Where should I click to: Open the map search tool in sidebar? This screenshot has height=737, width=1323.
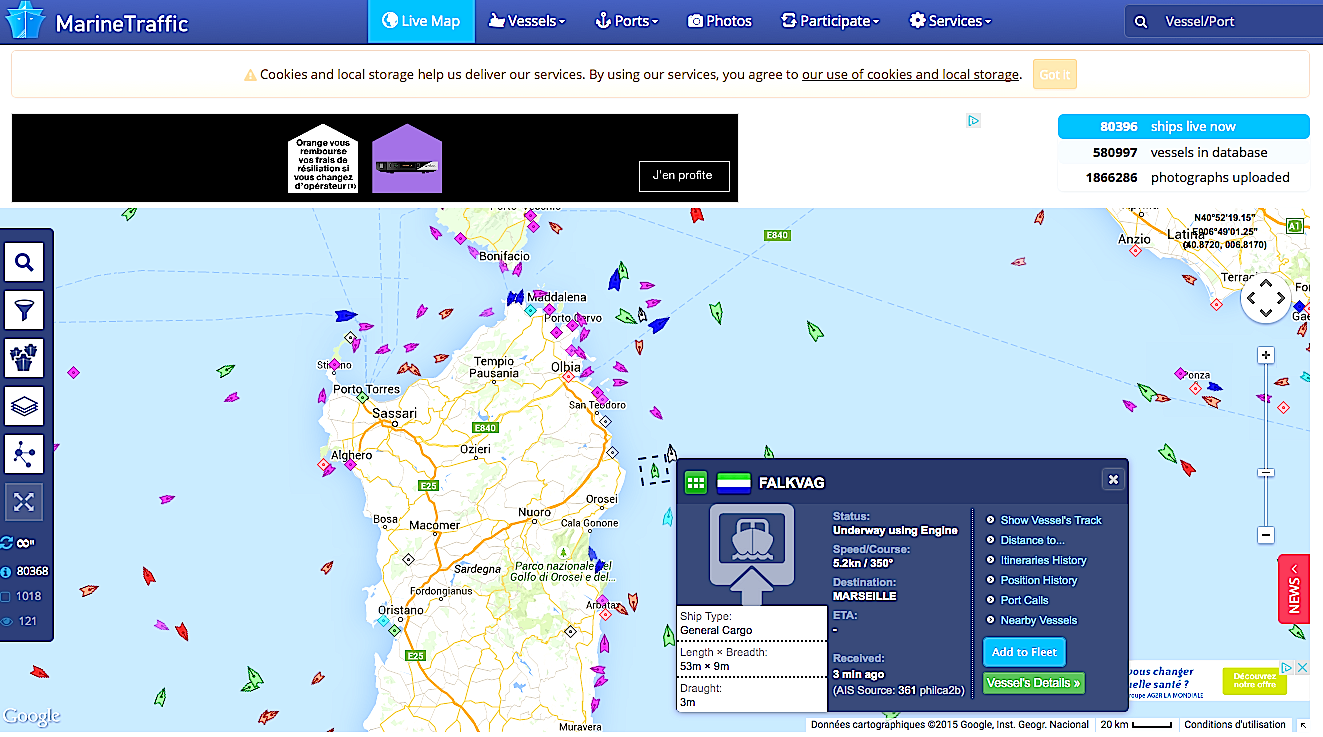click(24, 263)
